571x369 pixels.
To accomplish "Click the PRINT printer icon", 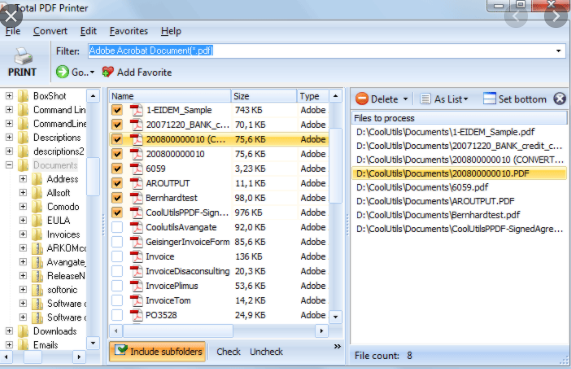I will coord(23,56).
